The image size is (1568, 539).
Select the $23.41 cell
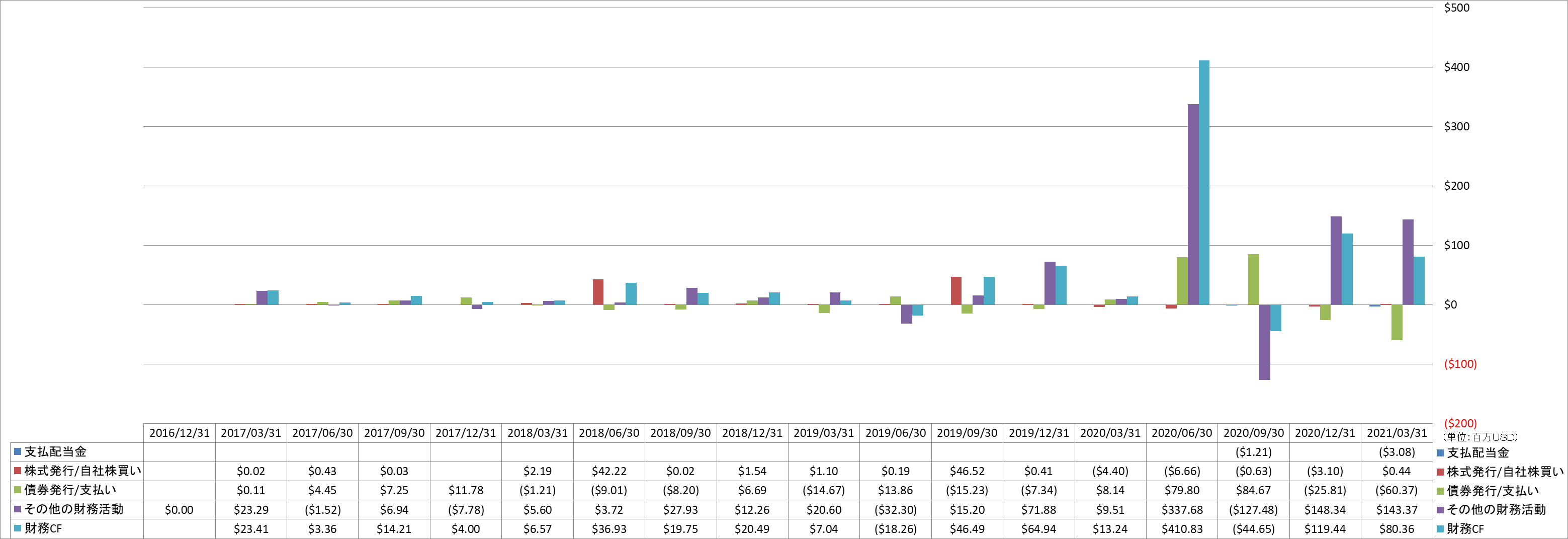(x=251, y=529)
